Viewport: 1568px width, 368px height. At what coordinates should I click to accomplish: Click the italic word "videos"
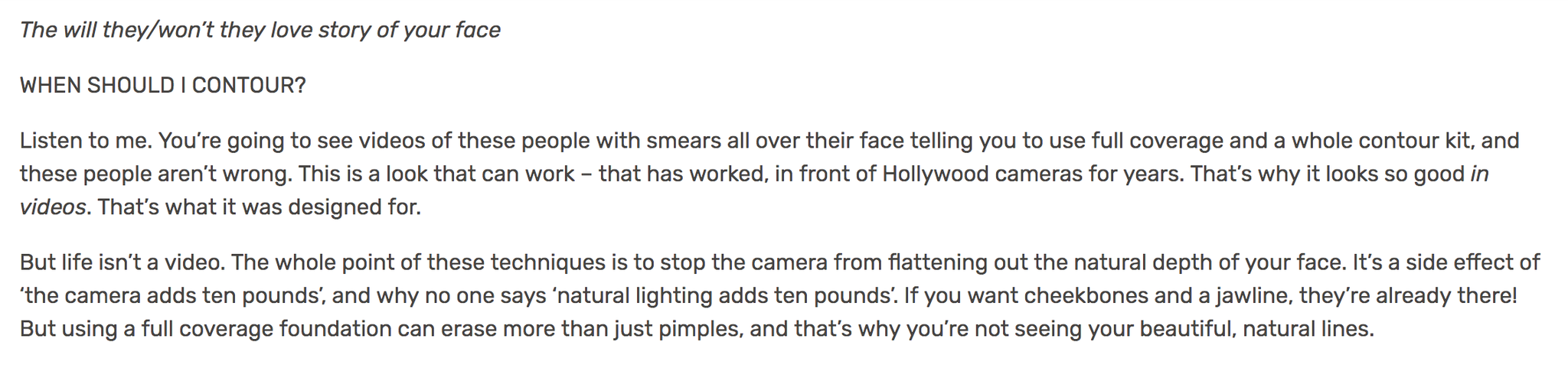point(53,207)
